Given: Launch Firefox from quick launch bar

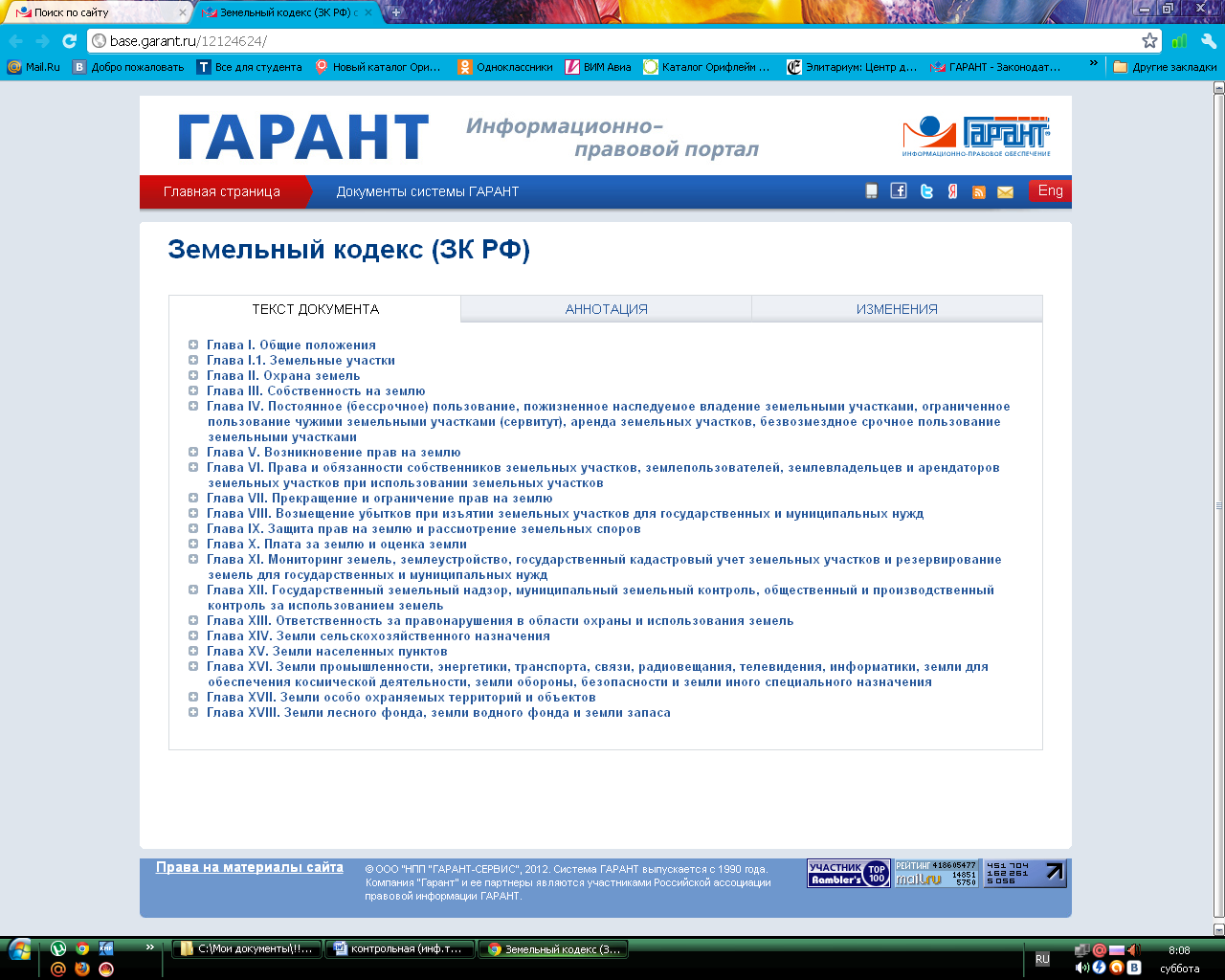Looking at the screenshot, I should click(82, 969).
